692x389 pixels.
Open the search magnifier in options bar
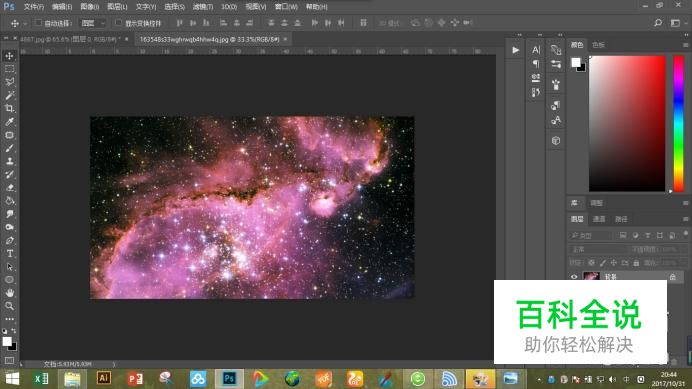[x=658, y=23]
